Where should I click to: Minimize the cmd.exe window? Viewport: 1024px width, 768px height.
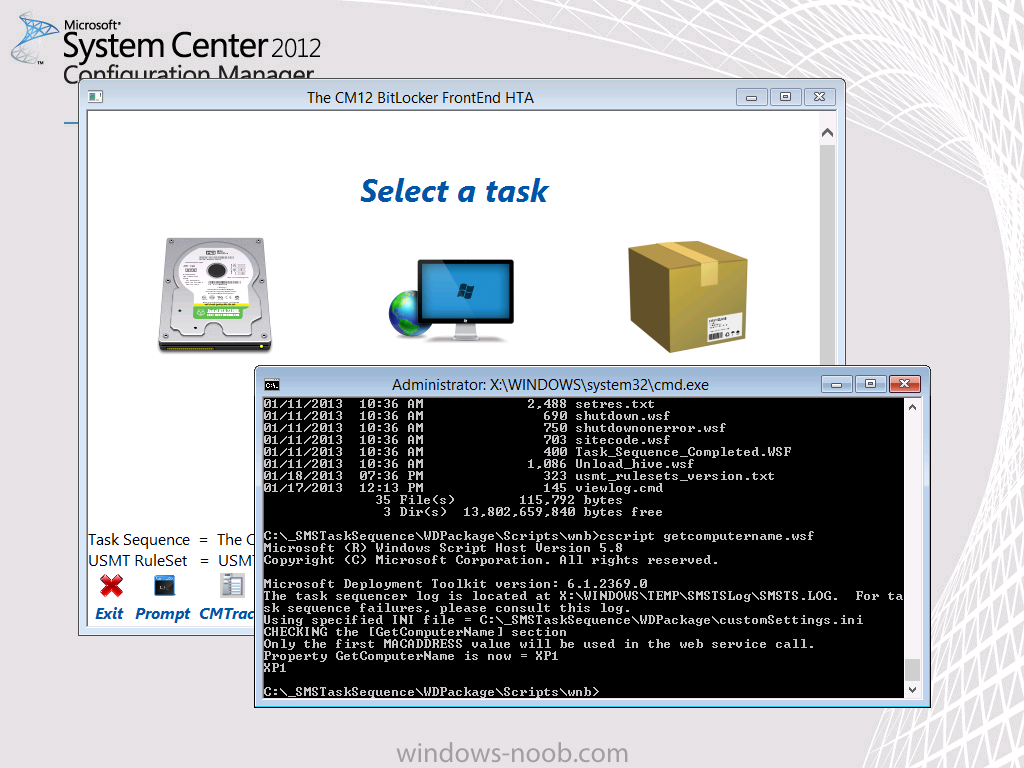tap(837, 384)
